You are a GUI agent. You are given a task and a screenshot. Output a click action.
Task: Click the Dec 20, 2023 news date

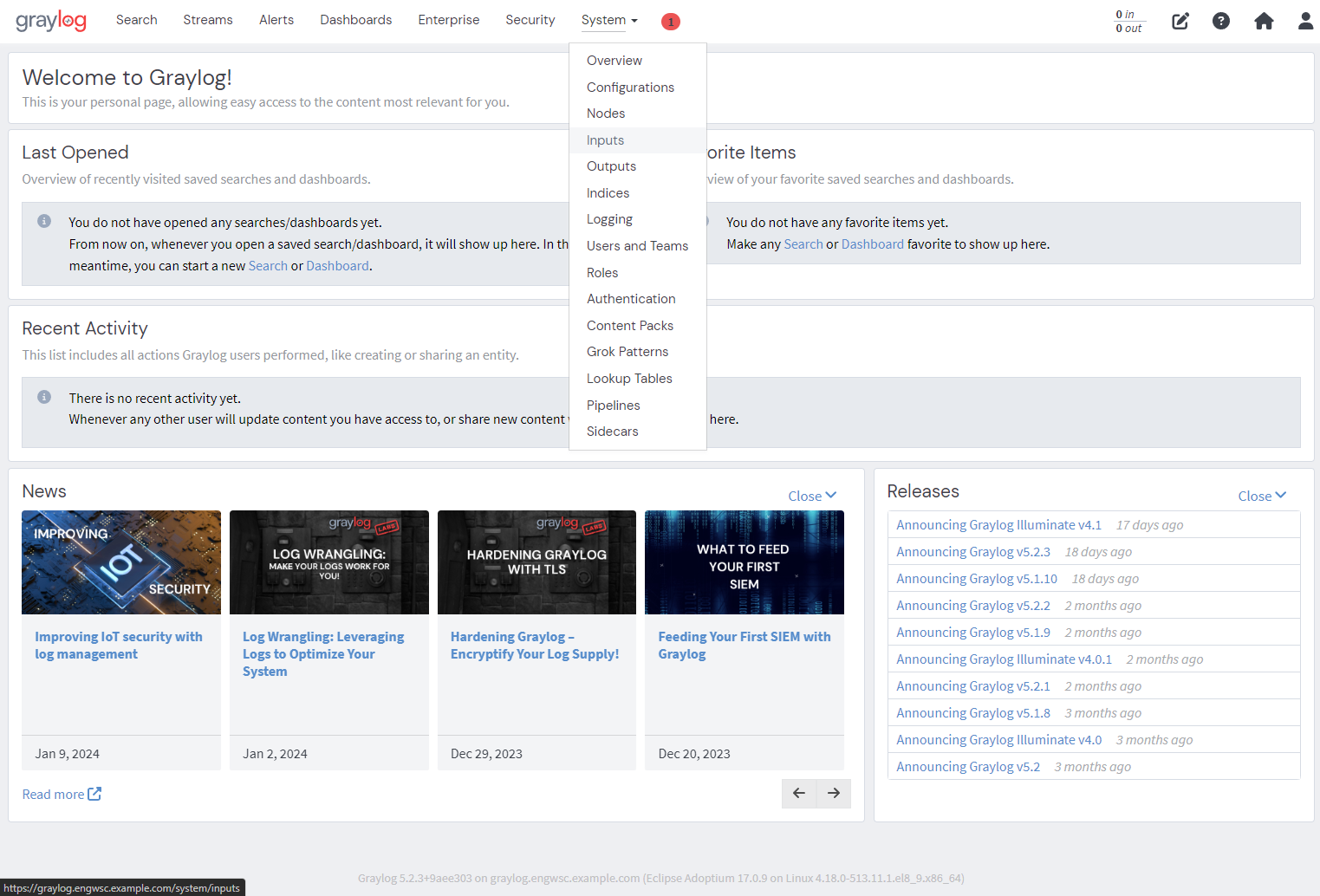[694, 754]
